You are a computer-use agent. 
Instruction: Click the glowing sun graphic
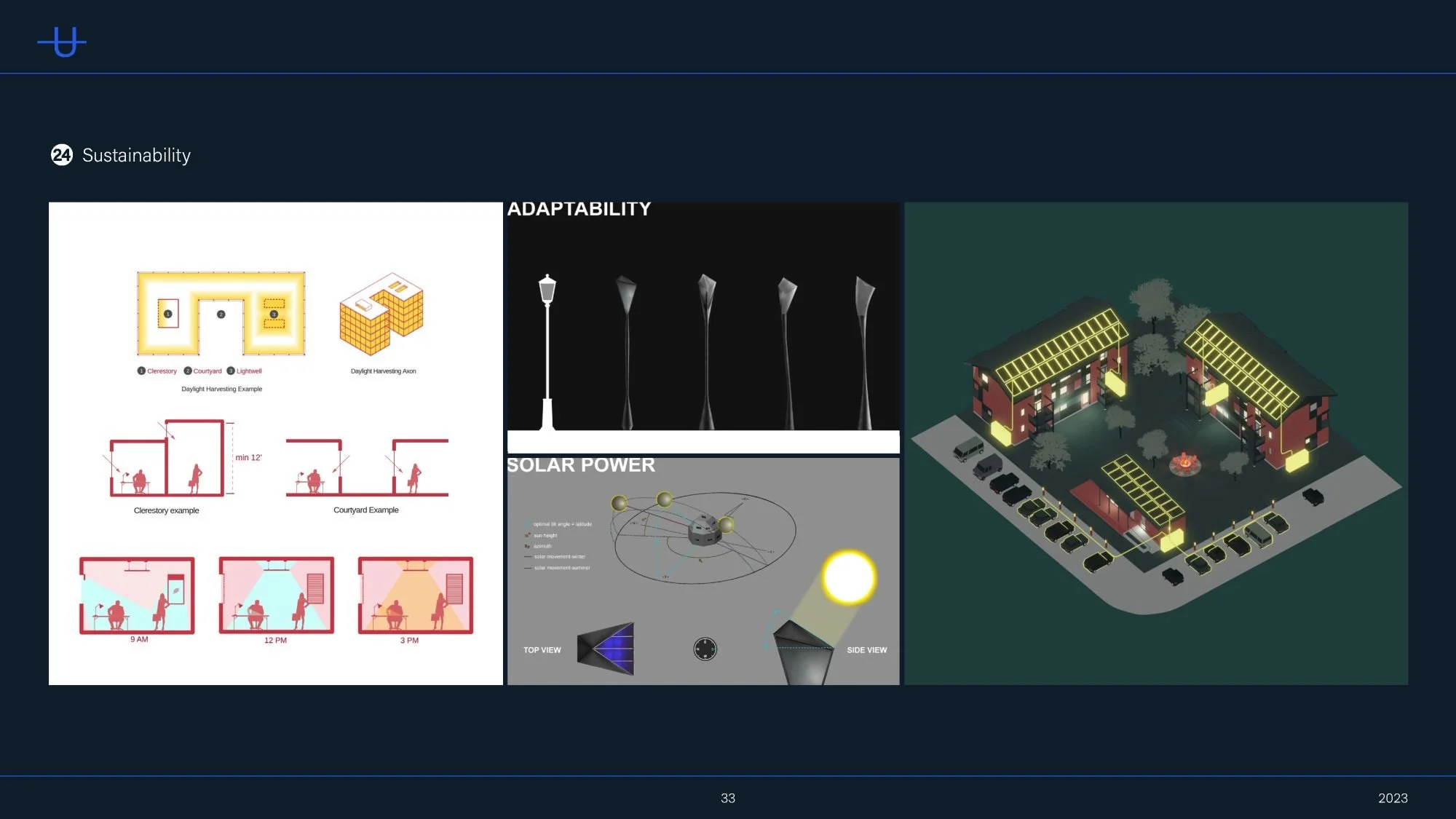pos(848,577)
